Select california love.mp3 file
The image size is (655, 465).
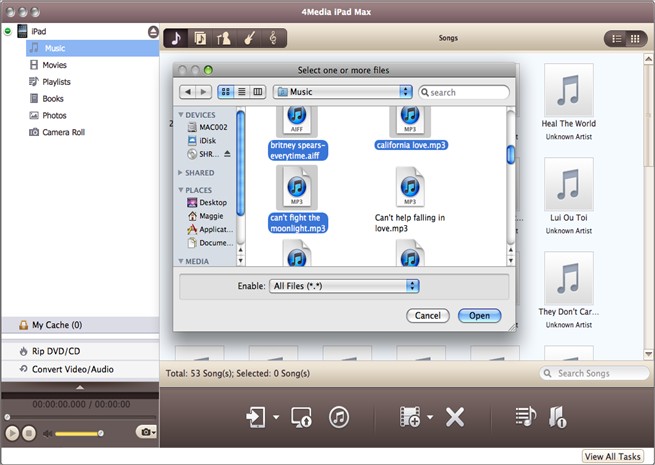tap(411, 127)
